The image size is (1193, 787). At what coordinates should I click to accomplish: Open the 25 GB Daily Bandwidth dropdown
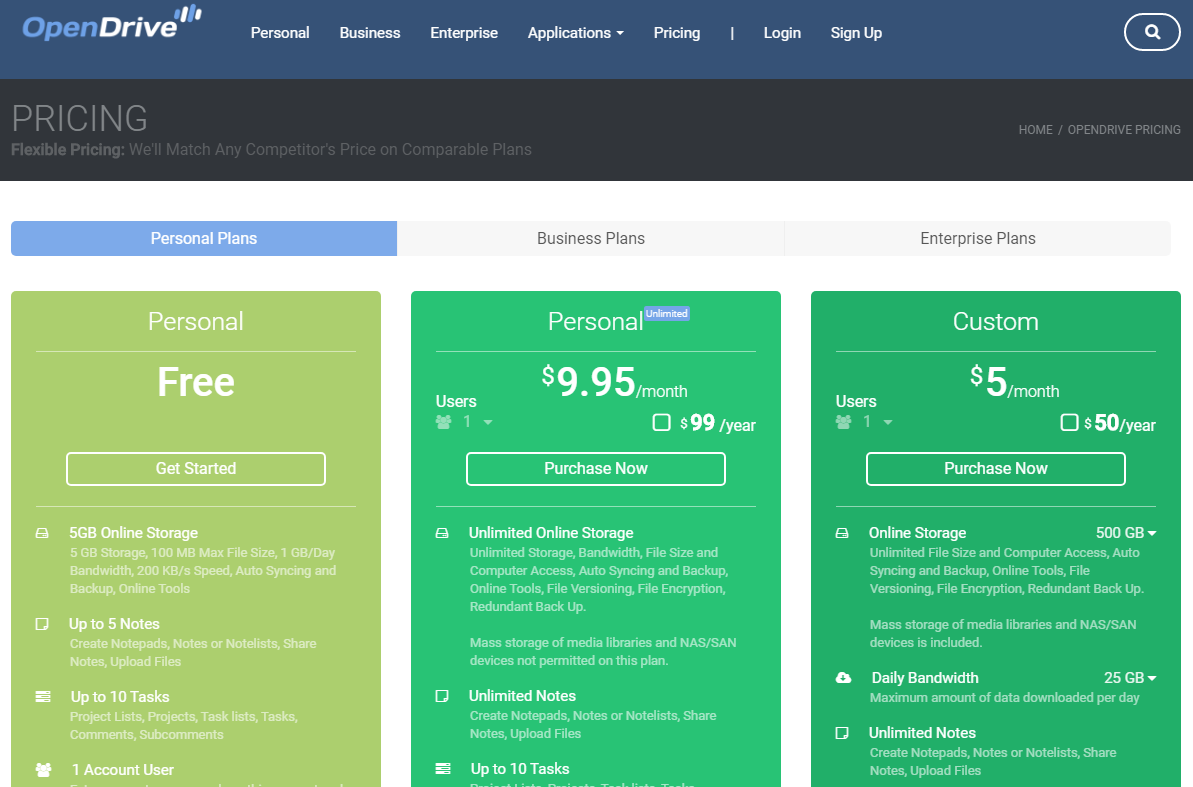[x=1130, y=677]
